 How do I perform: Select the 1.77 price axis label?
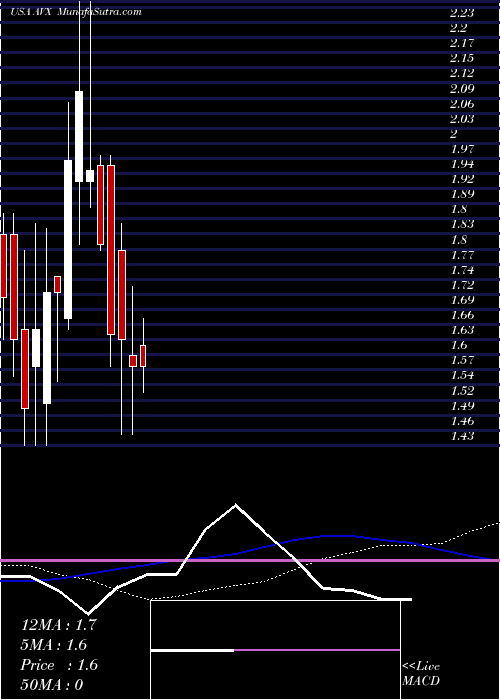point(462,255)
